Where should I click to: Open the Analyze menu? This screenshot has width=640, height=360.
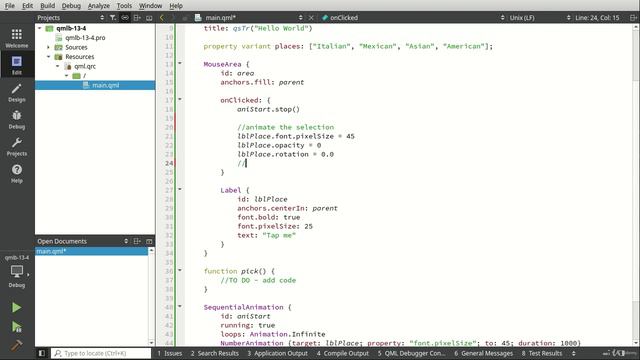pyautogui.click(x=99, y=6)
